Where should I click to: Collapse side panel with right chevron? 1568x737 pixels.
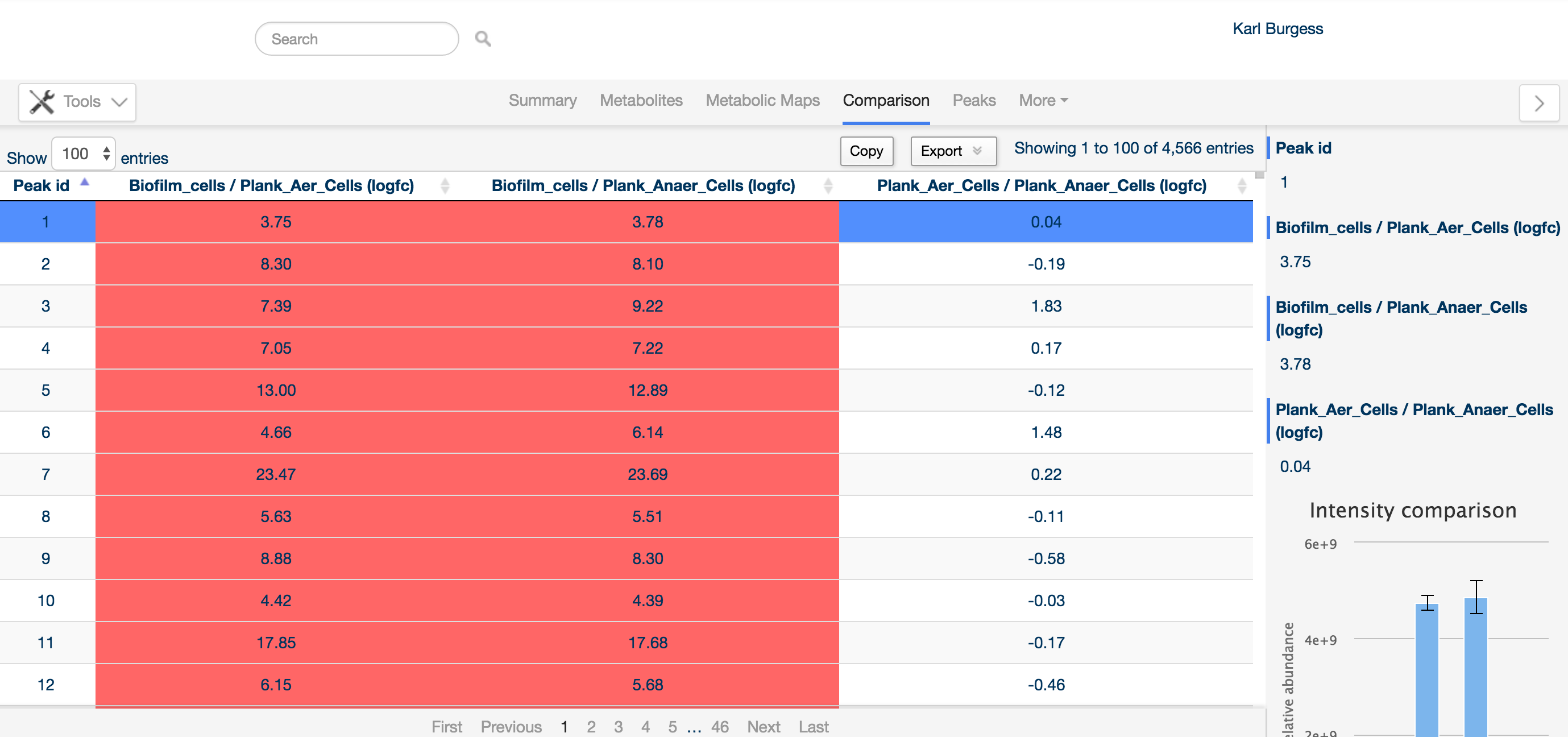[1539, 103]
